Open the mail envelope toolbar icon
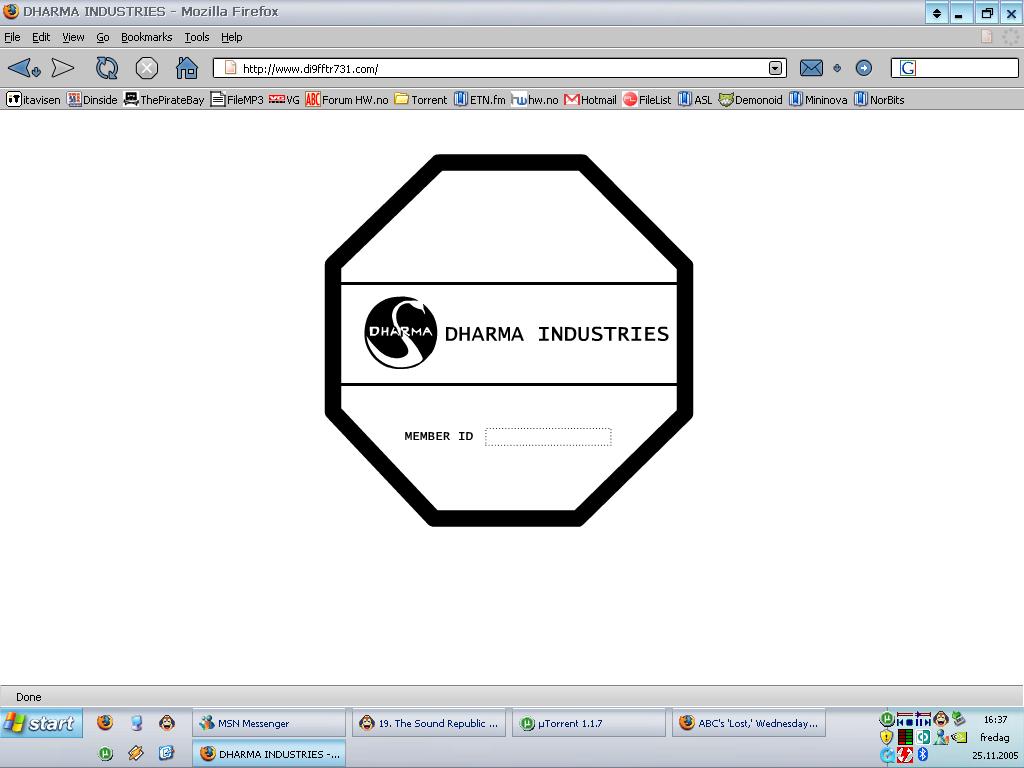This screenshot has height=768, width=1024. [x=811, y=68]
